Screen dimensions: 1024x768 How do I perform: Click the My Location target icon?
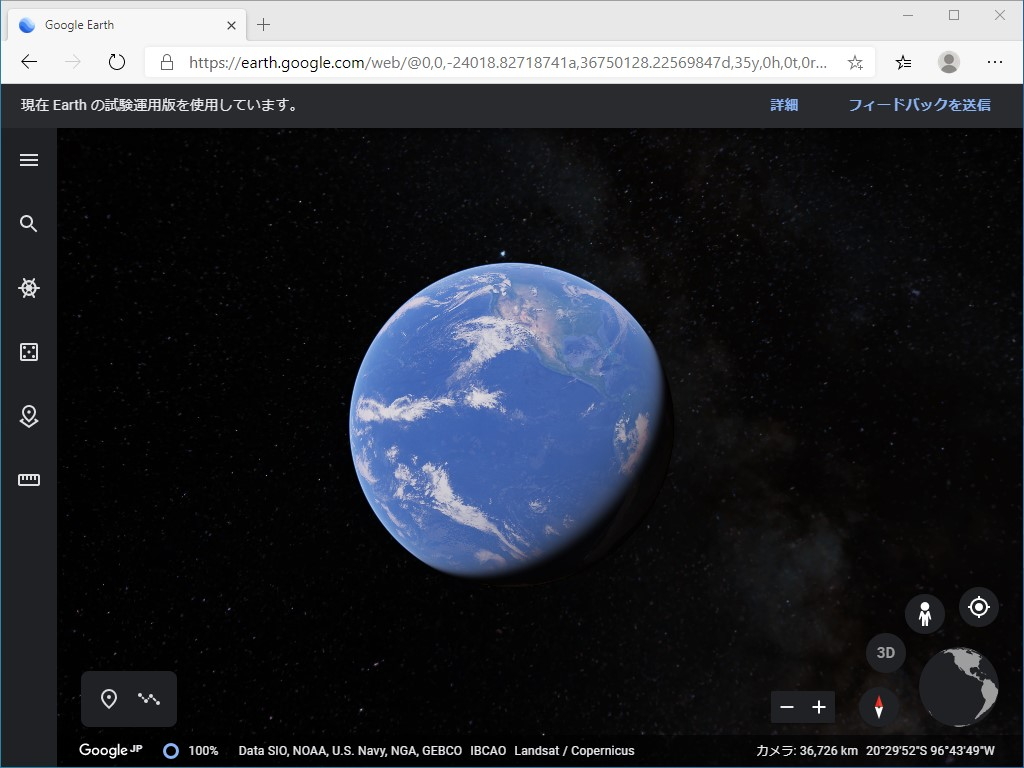tap(978, 606)
